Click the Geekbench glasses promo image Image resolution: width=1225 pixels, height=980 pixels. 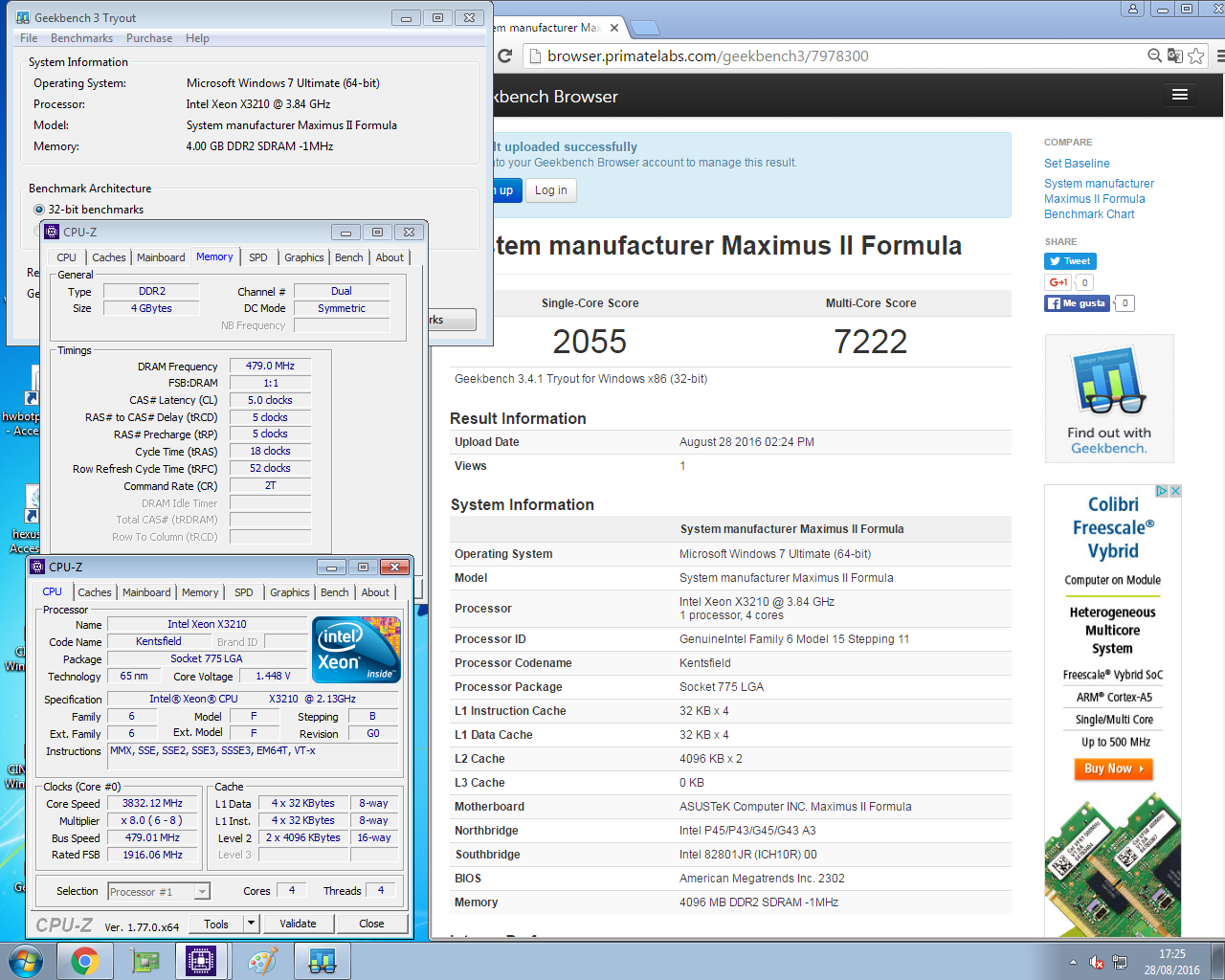click(x=1109, y=398)
